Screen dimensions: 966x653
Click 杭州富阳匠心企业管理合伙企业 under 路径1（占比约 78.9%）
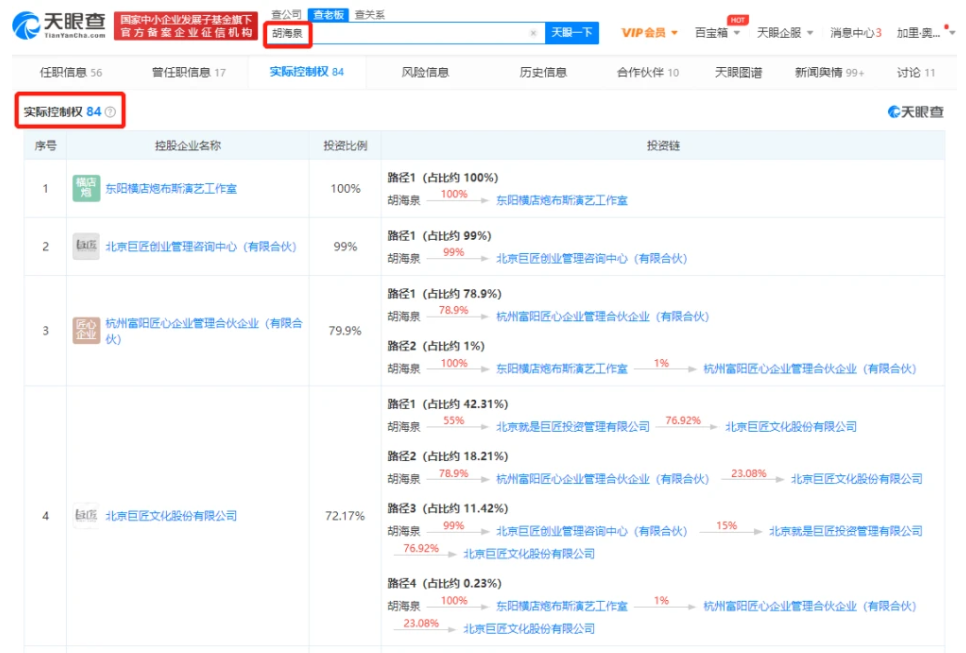[x=603, y=316]
